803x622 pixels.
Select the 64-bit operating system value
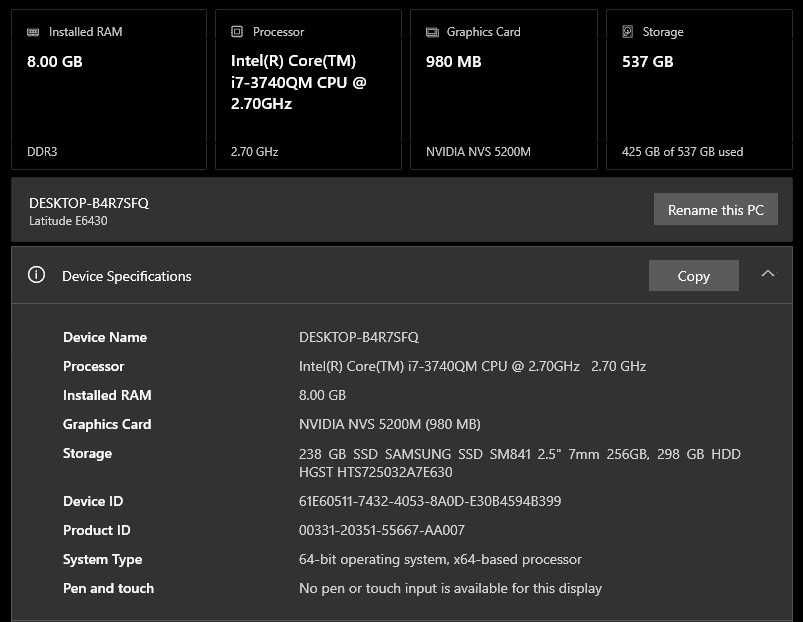point(440,560)
